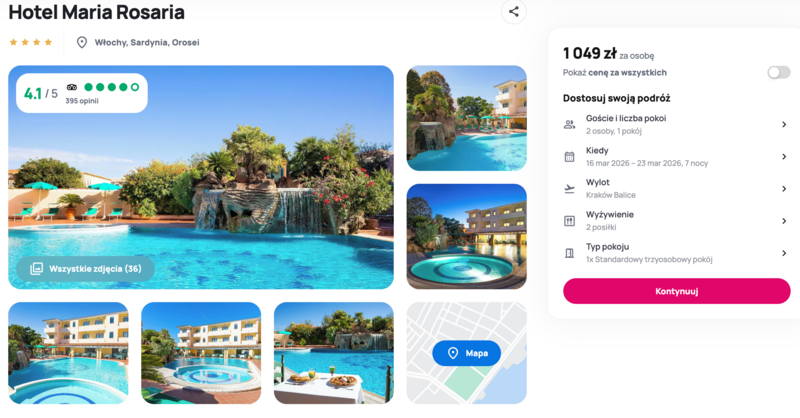The width and height of the screenshot is (800, 418).
Task: Toggle price for everyone switch
Action: point(778,72)
